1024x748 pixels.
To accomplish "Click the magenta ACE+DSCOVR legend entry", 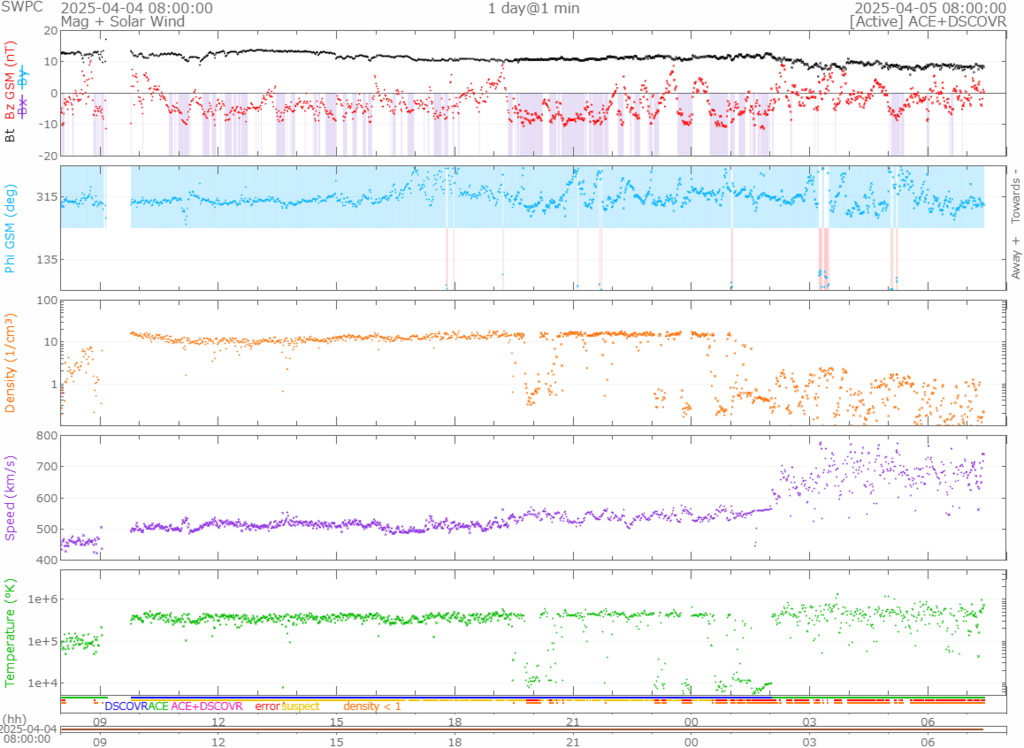I will tap(207, 706).
